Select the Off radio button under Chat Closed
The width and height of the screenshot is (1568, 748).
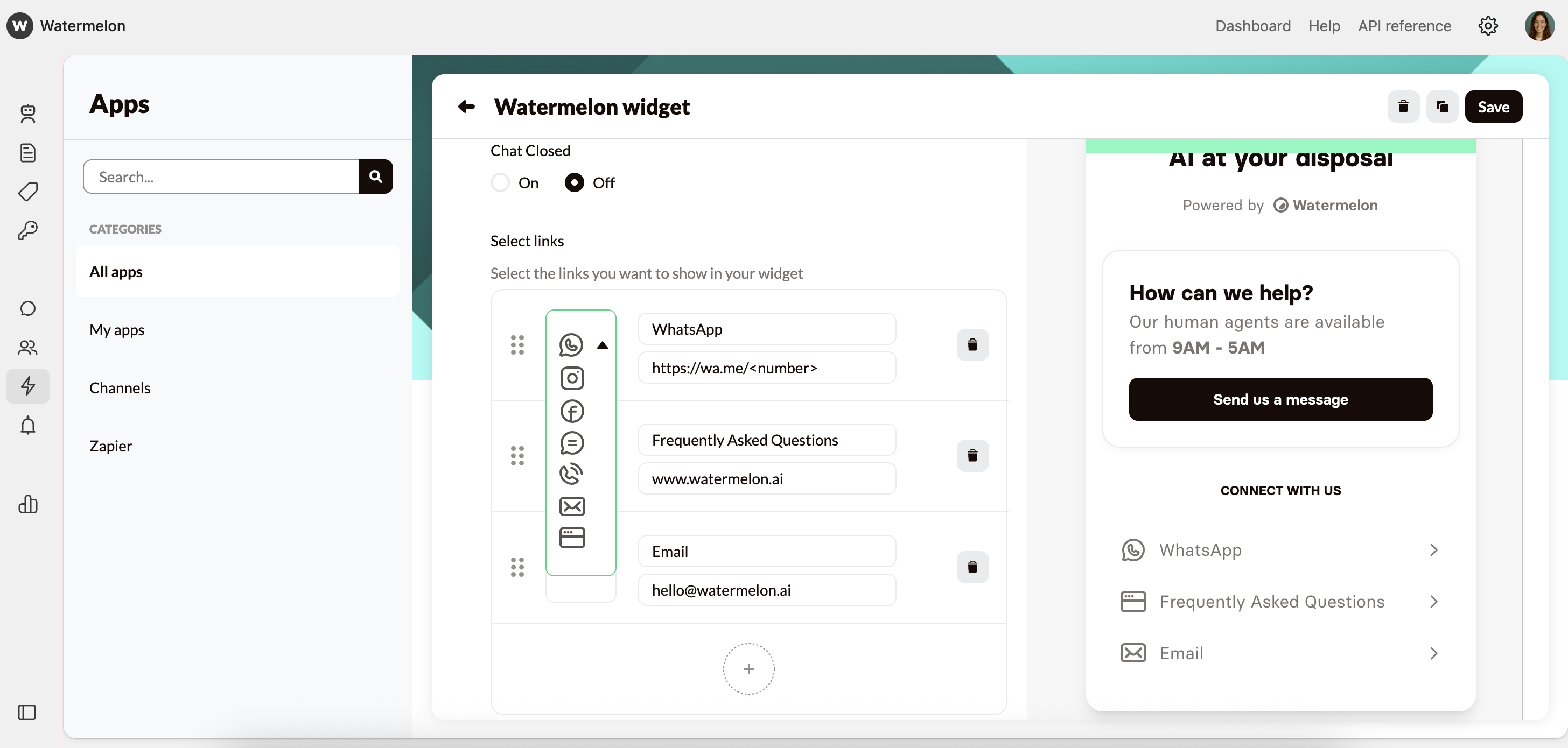(575, 182)
